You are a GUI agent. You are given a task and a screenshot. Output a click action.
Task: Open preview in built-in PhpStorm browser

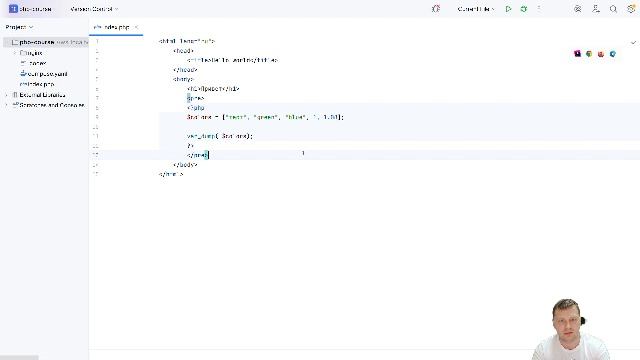(577, 53)
